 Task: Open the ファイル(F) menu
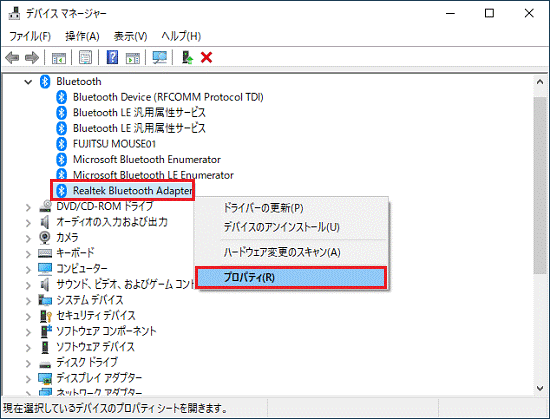point(30,36)
